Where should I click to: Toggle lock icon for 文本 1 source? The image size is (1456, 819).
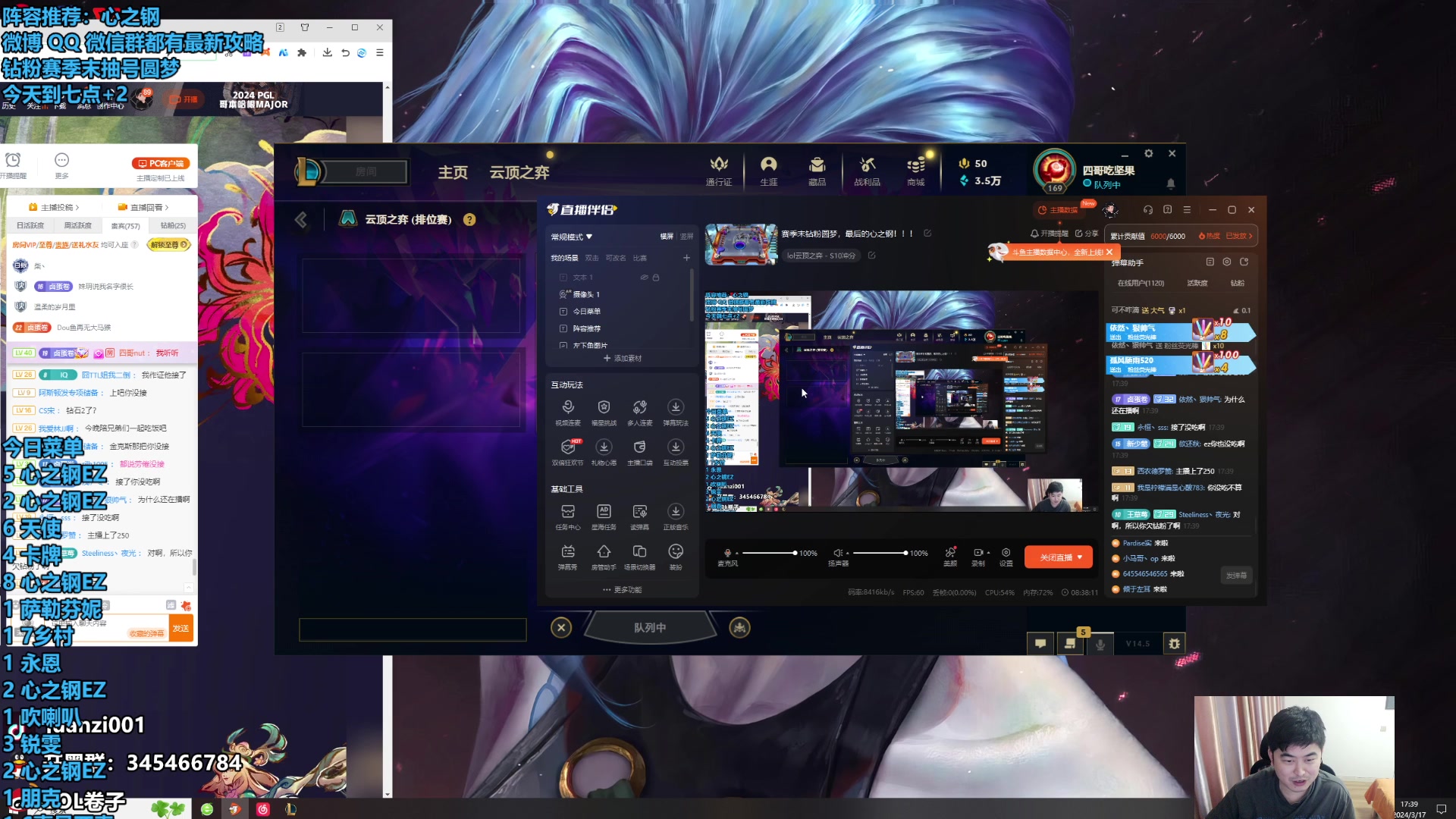point(656,278)
